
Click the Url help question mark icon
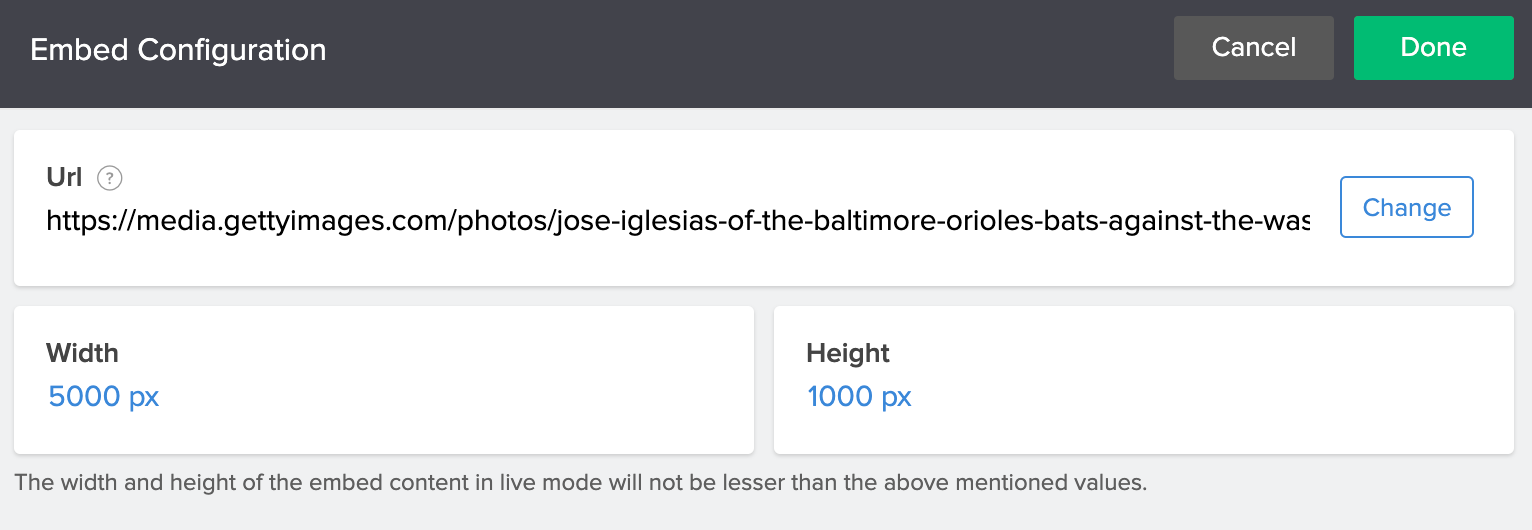pos(110,178)
